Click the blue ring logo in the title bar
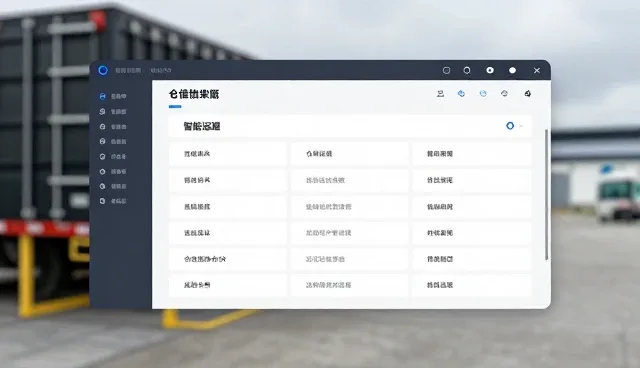The width and height of the screenshot is (640, 368). click(x=103, y=70)
